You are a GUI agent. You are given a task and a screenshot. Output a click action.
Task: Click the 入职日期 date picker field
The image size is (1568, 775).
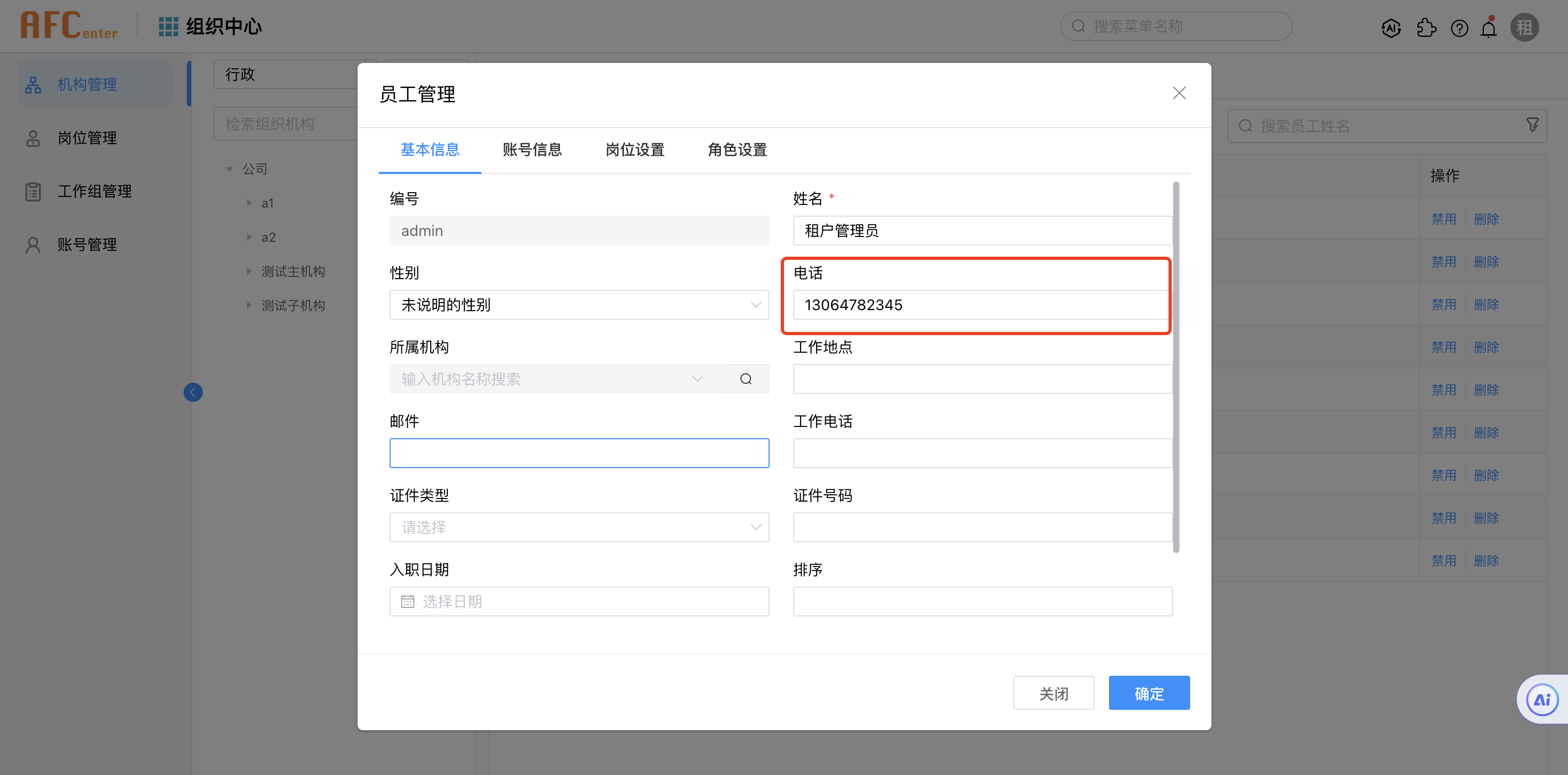click(579, 602)
